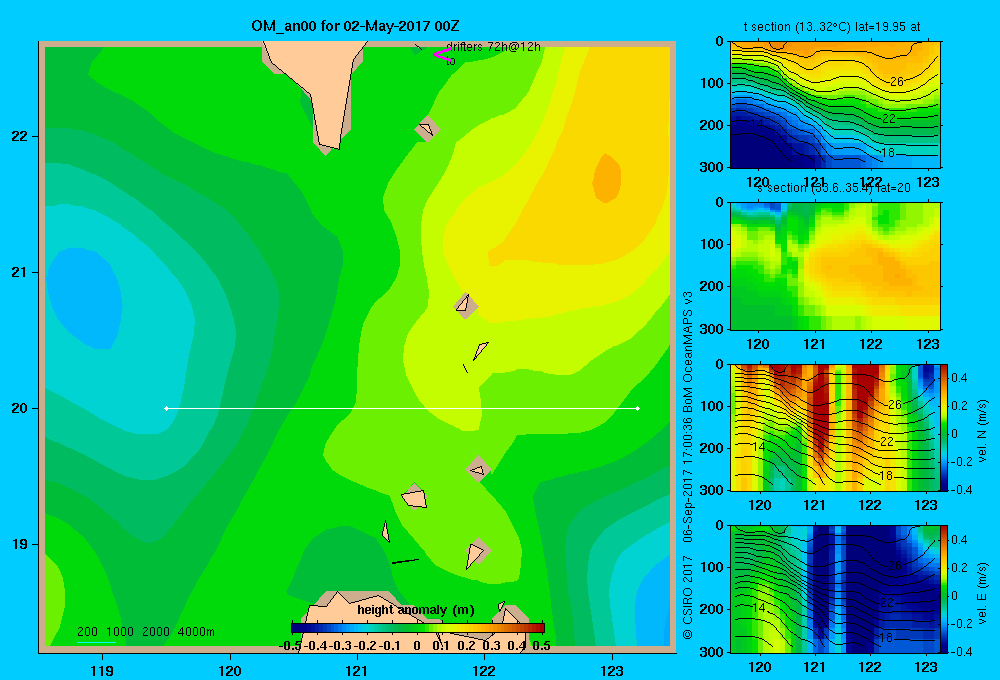Click the magenta drifter track marker
The height and width of the screenshot is (680, 1000).
(441, 54)
